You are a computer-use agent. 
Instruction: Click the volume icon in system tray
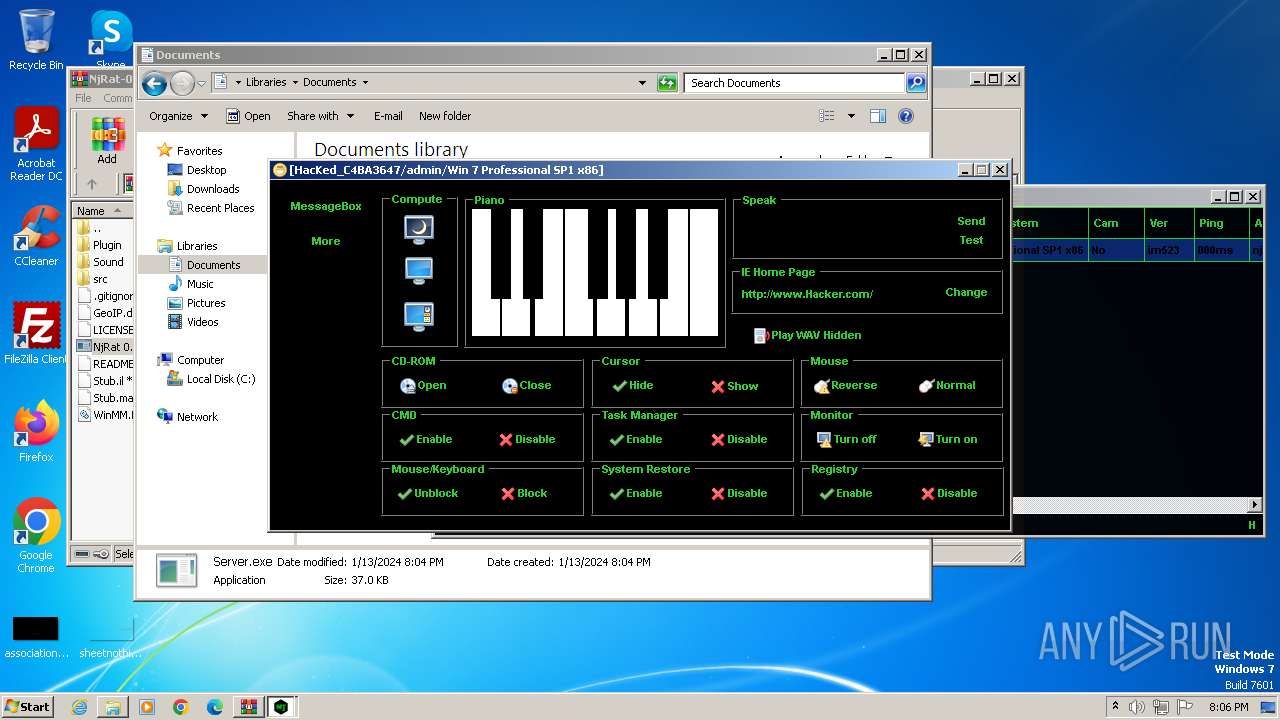[x=1137, y=707]
